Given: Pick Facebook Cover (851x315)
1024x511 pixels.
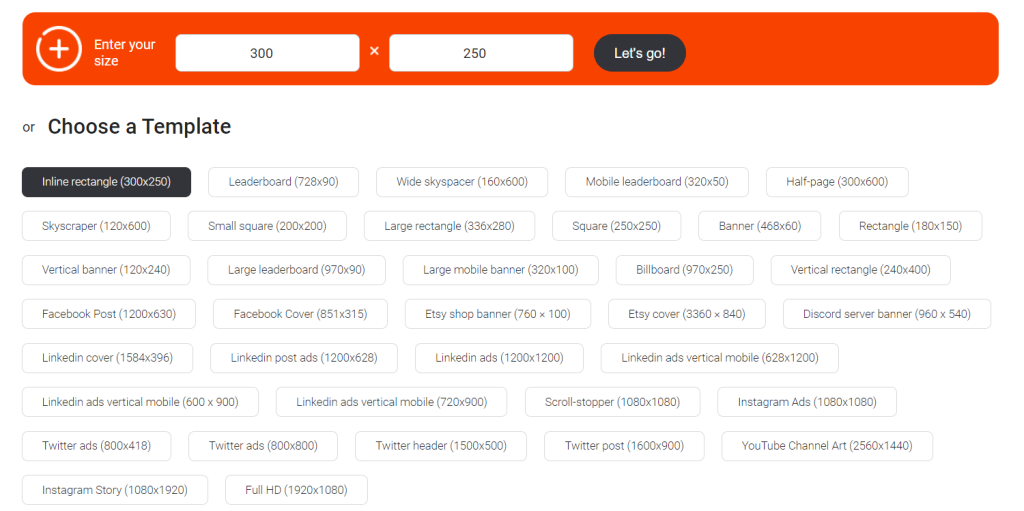Looking at the screenshot, I should 300,314.
